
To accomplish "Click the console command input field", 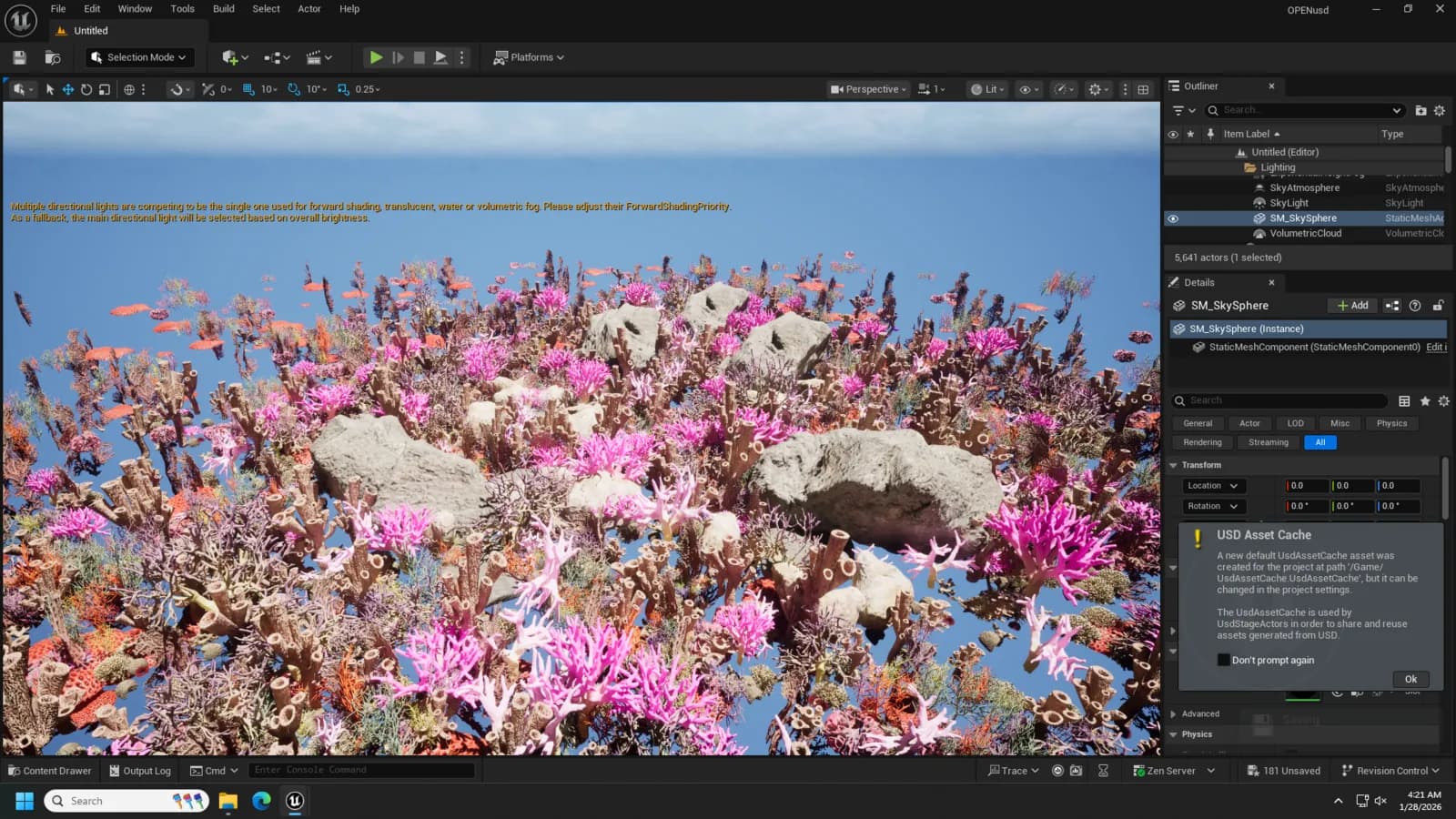I will coord(361,770).
